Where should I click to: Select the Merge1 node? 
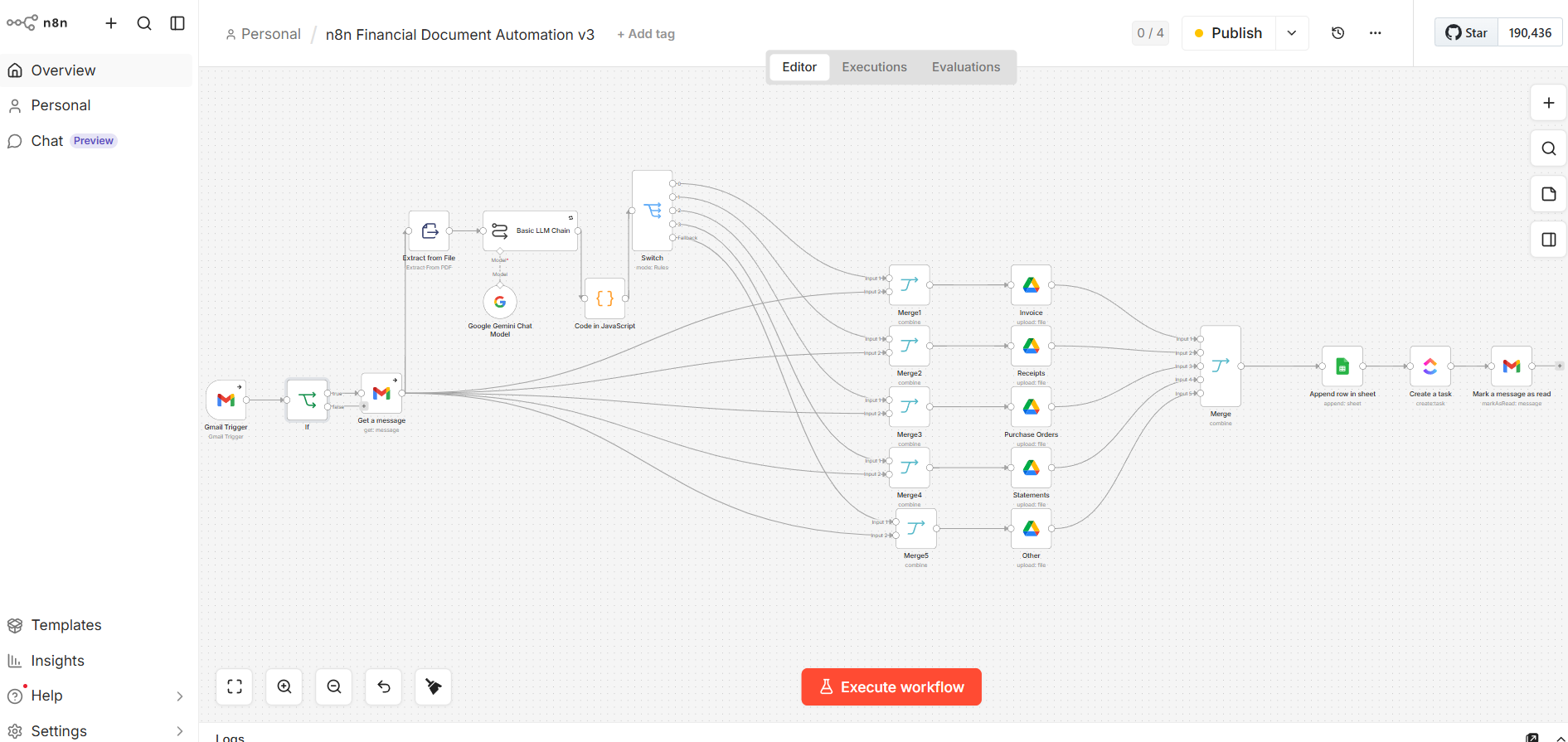coord(910,285)
